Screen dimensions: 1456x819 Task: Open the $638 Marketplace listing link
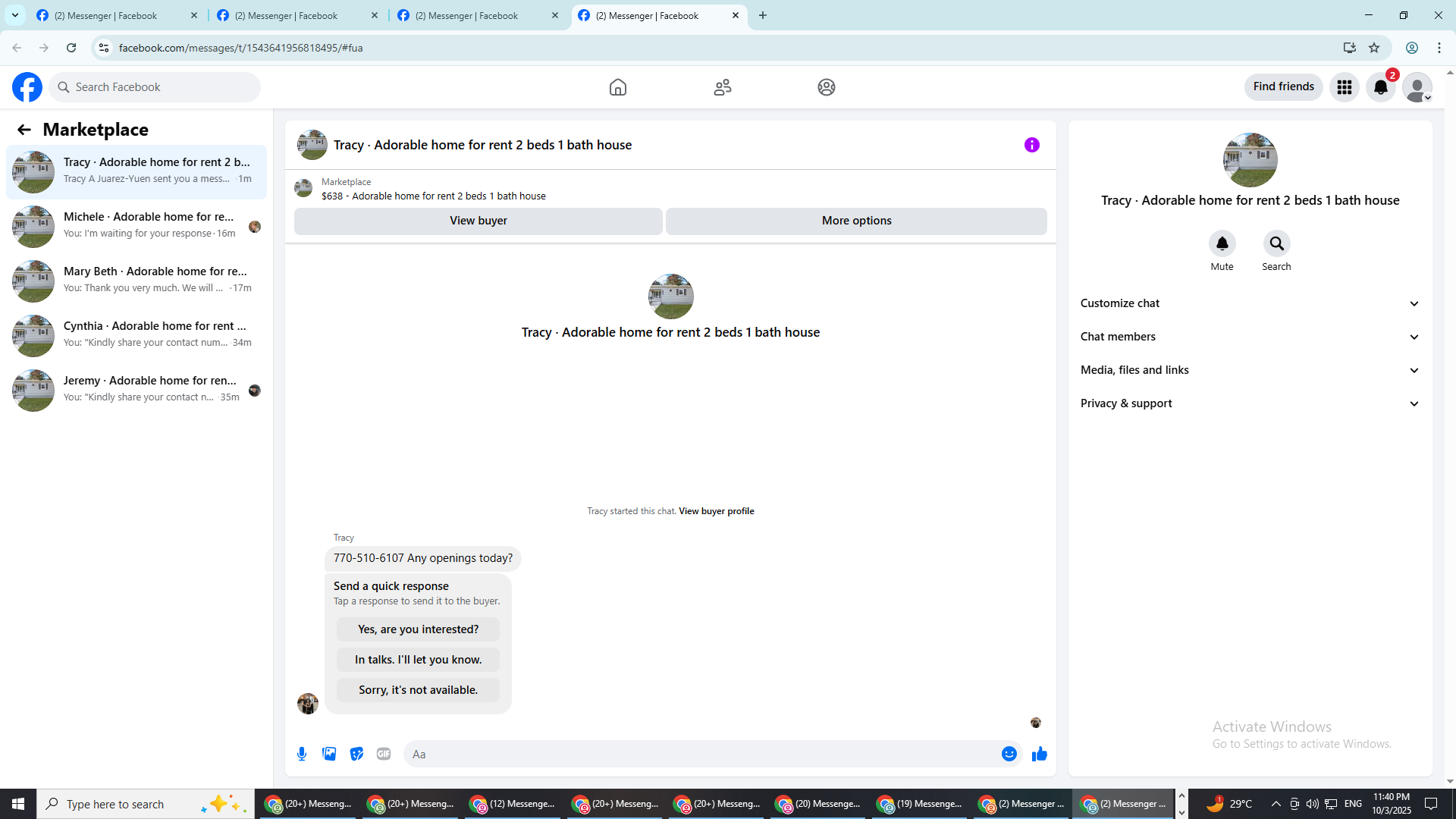434,196
